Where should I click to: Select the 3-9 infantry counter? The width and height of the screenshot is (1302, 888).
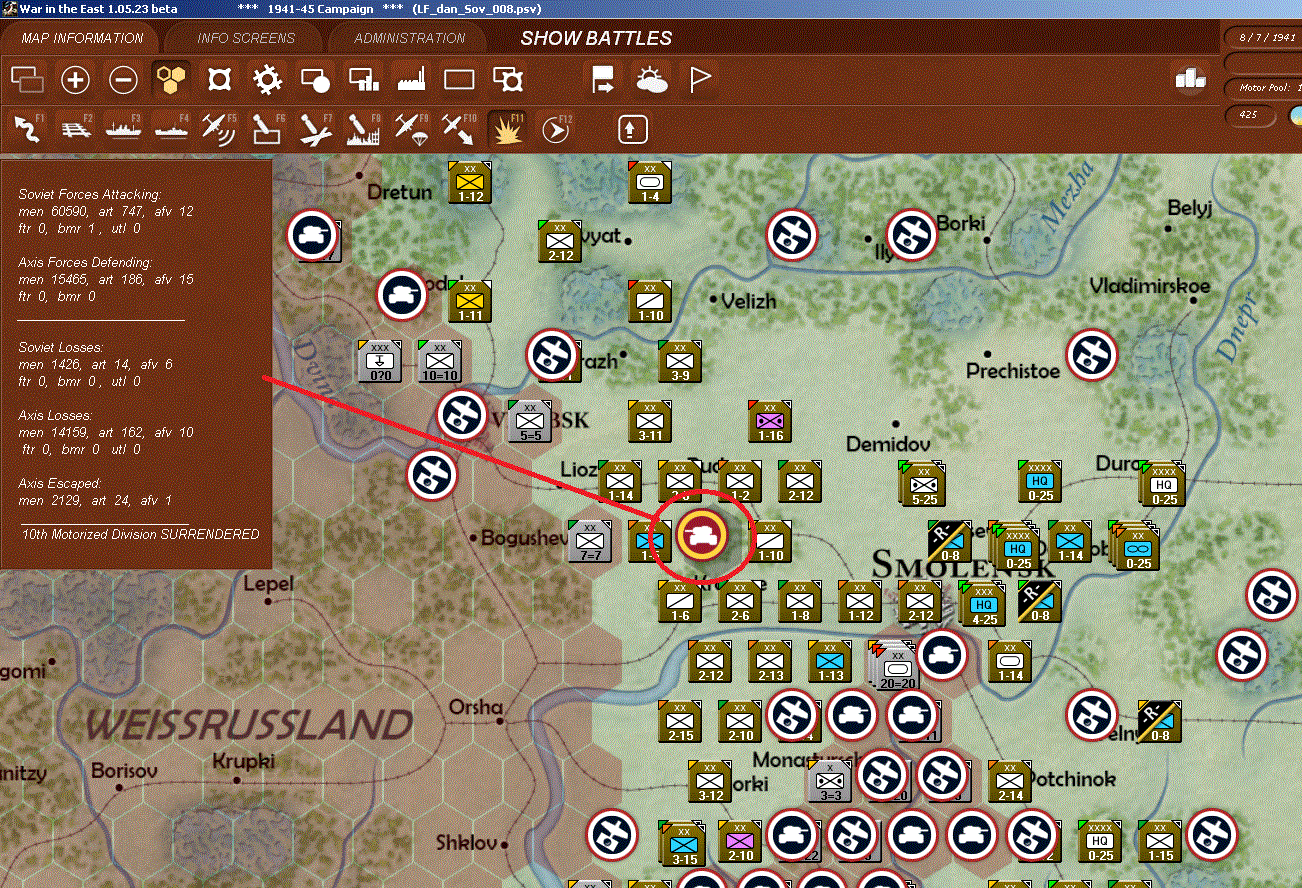click(680, 360)
